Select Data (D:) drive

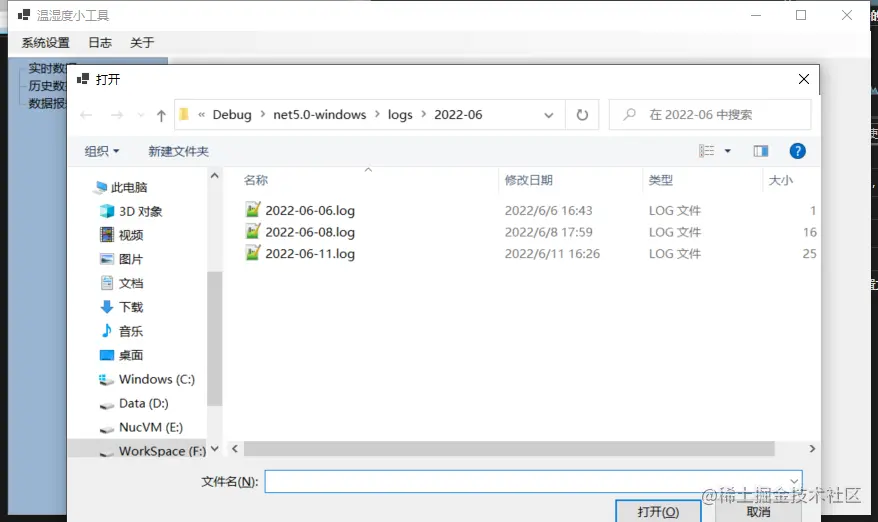[144, 403]
